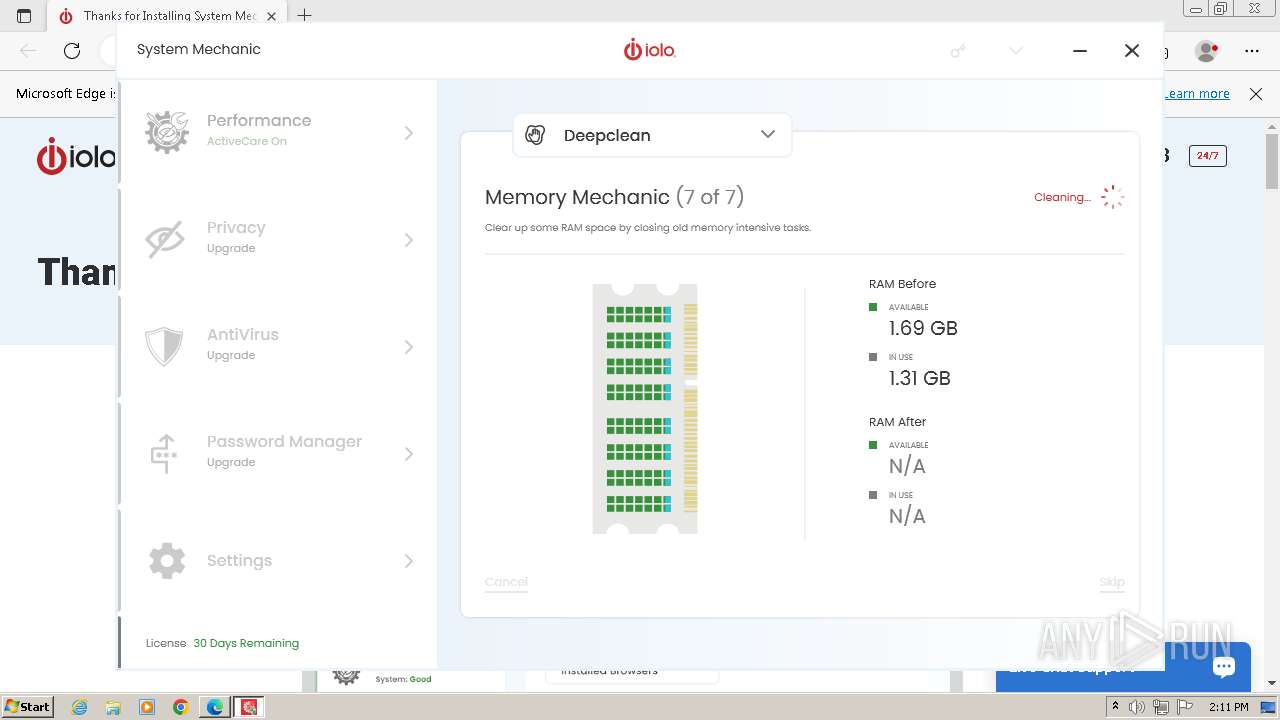Expand the Performance section chevron

click(x=408, y=133)
